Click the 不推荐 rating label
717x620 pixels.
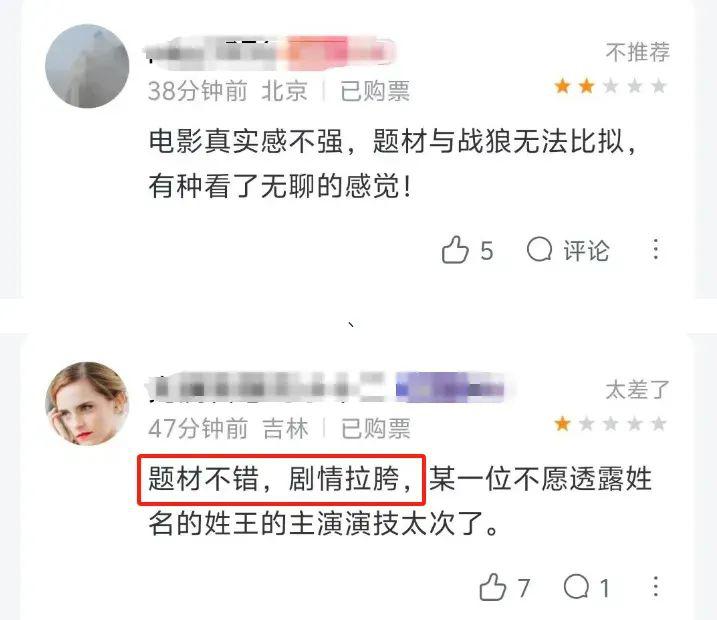(638, 52)
